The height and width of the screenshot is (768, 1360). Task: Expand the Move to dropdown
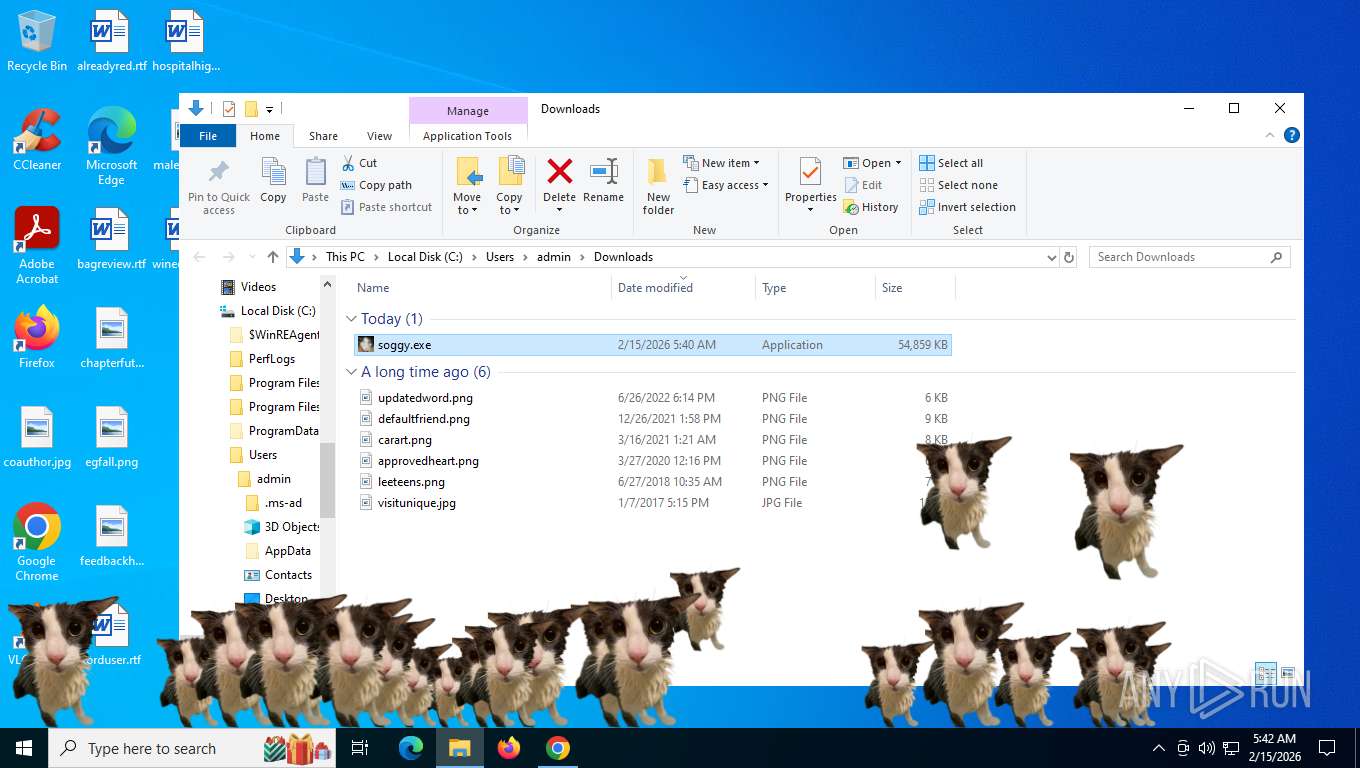point(467,204)
